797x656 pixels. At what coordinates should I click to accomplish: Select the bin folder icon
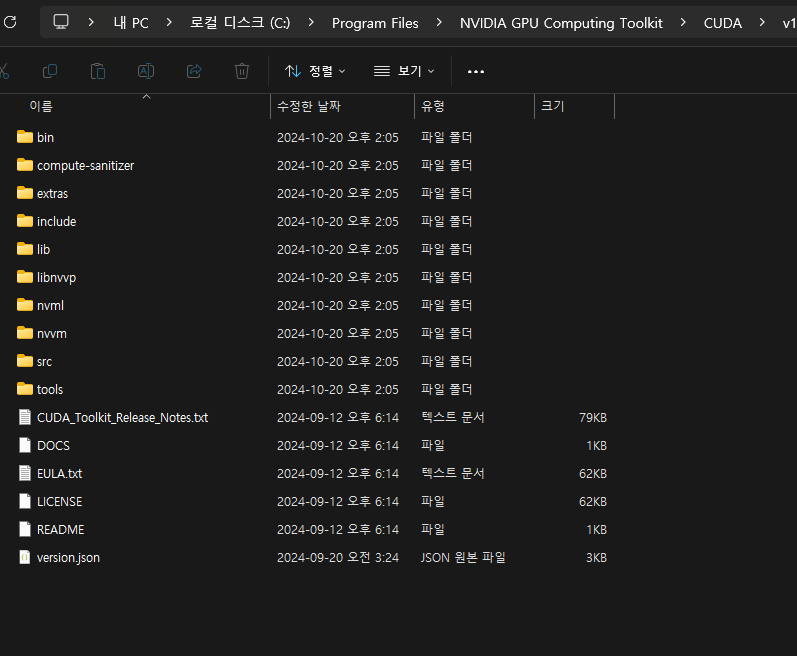[25, 137]
